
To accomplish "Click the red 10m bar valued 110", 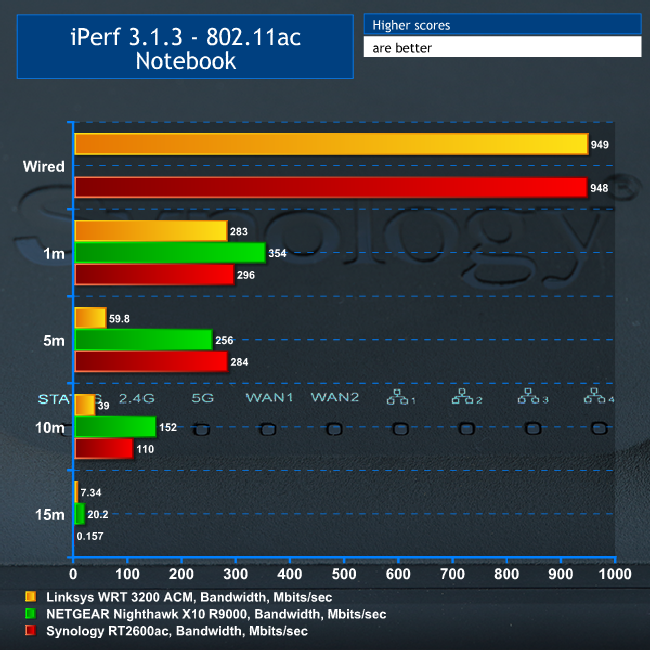I will click(104, 449).
